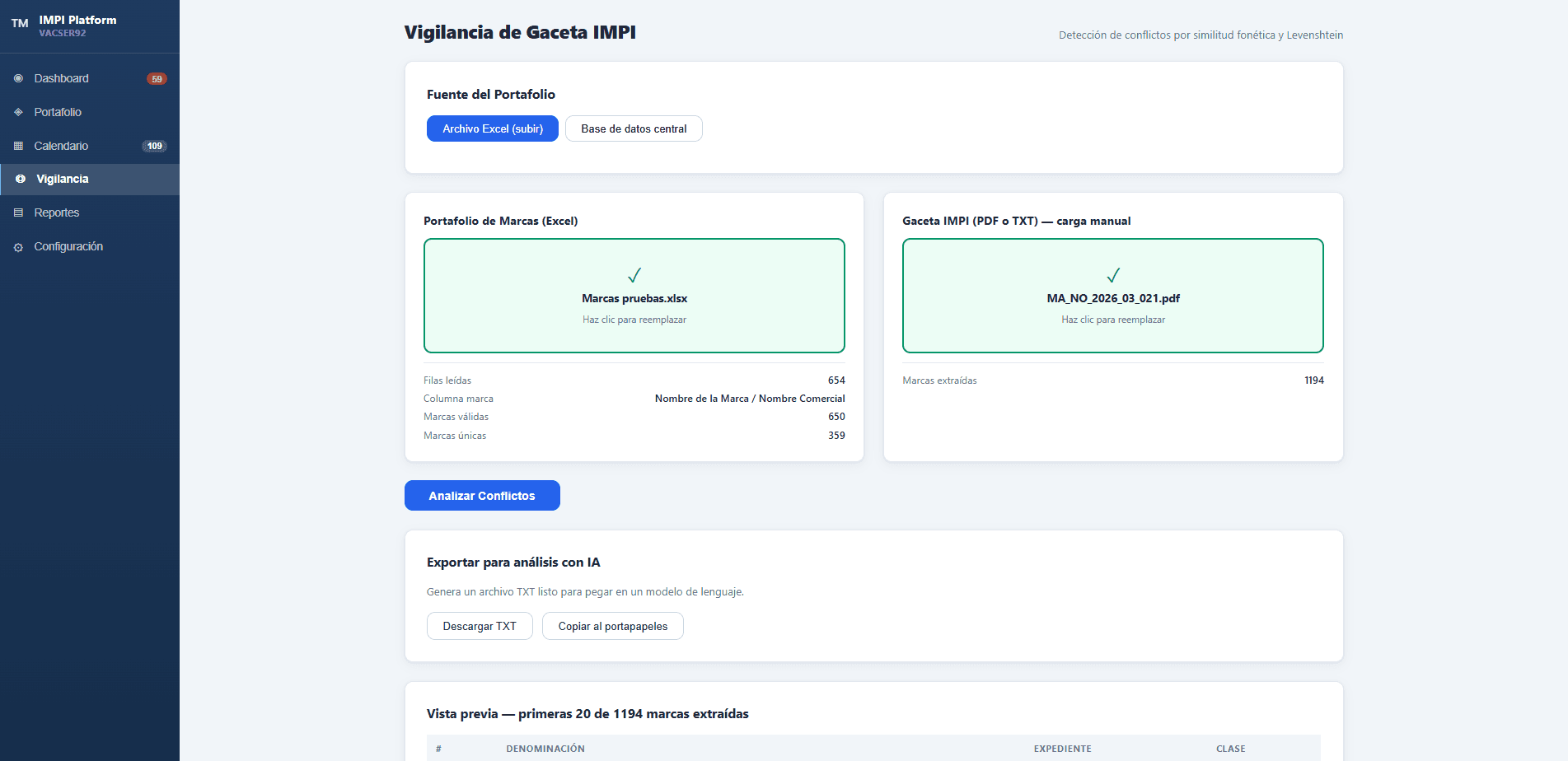
Task: Click the Nombre de la Marca / Nombre Comercial value
Action: pyautogui.click(x=750, y=399)
